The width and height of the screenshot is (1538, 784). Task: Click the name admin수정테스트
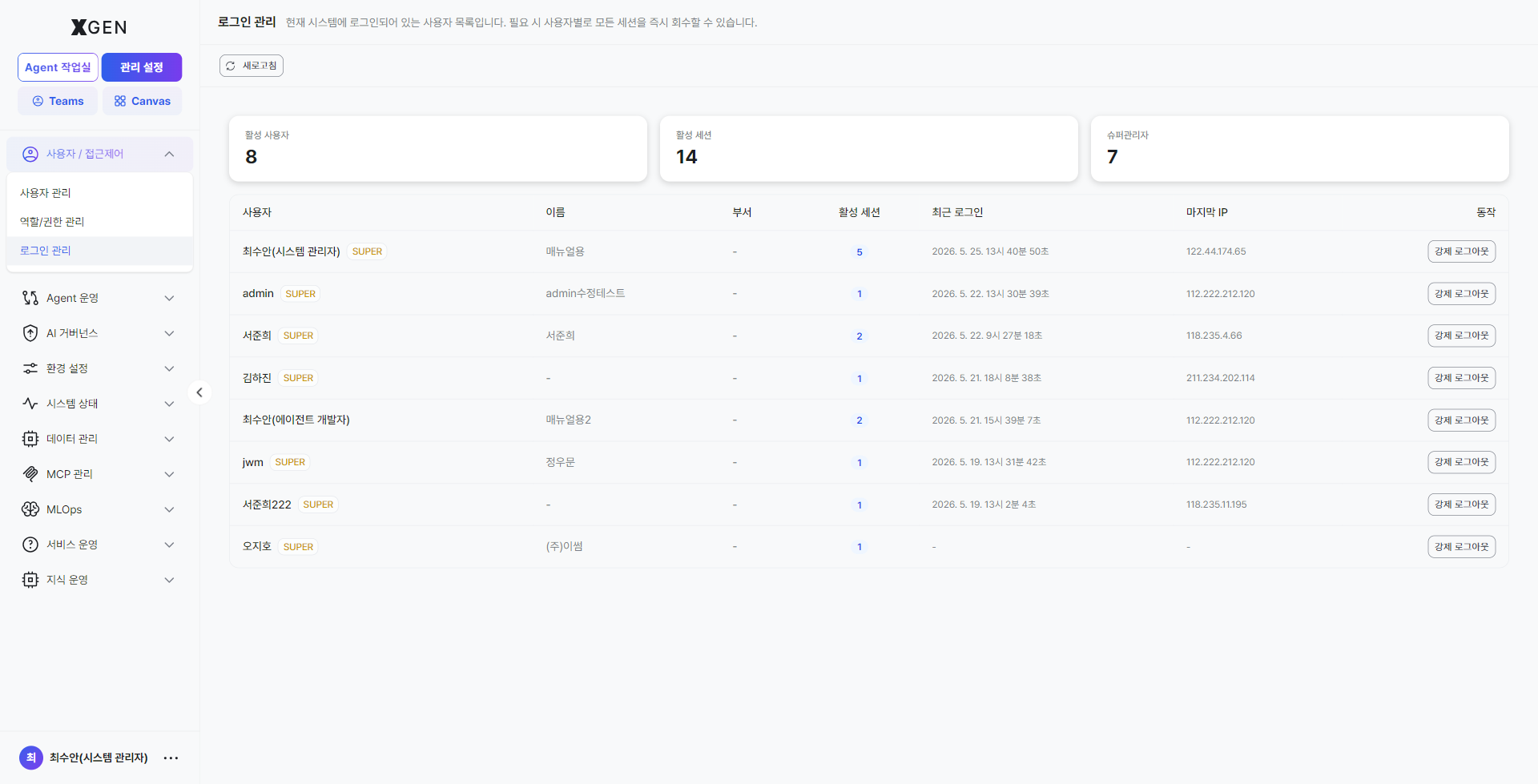click(x=586, y=294)
